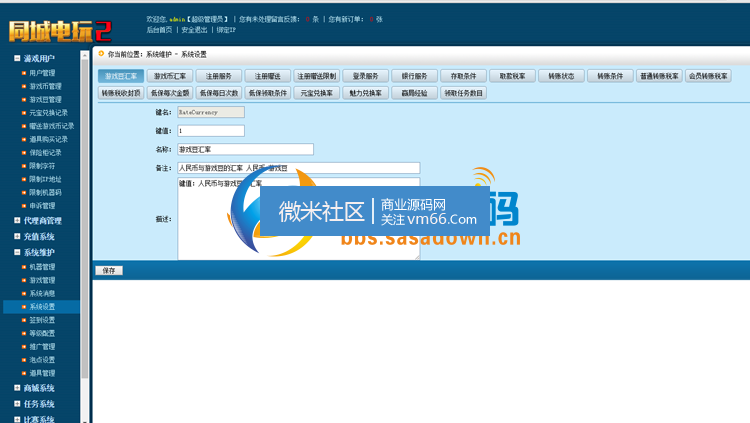The height and width of the screenshot is (423, 750).
Task: Open 游戏豆管理 in the sidebar
Action: (45, 100)
